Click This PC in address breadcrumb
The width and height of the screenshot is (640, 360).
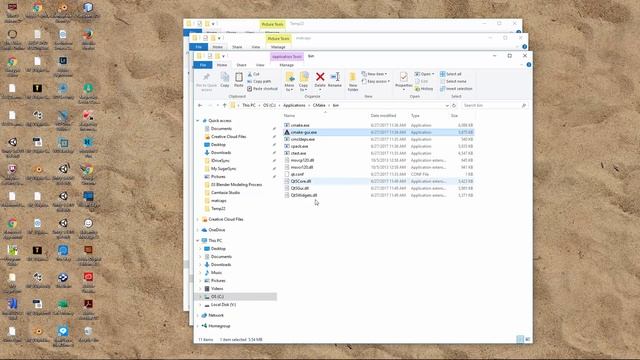click(249, 105)
